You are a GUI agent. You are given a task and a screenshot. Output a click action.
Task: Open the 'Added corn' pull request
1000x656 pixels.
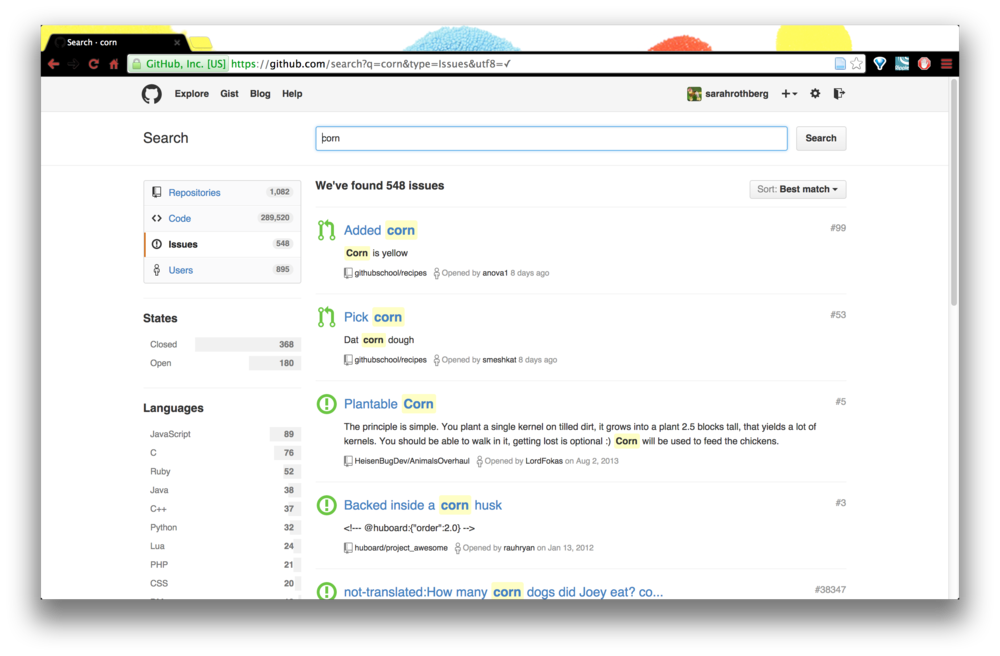379,230
